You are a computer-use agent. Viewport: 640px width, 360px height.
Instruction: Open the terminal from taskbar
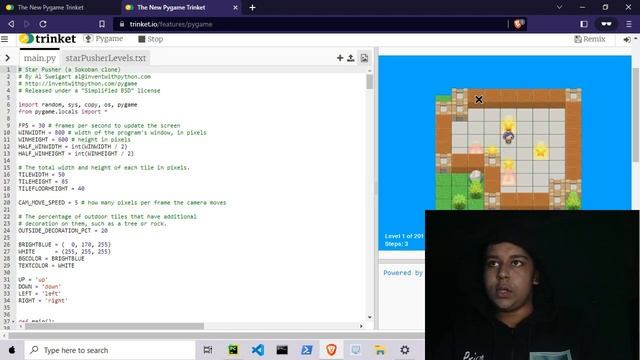tap(282, 350)
